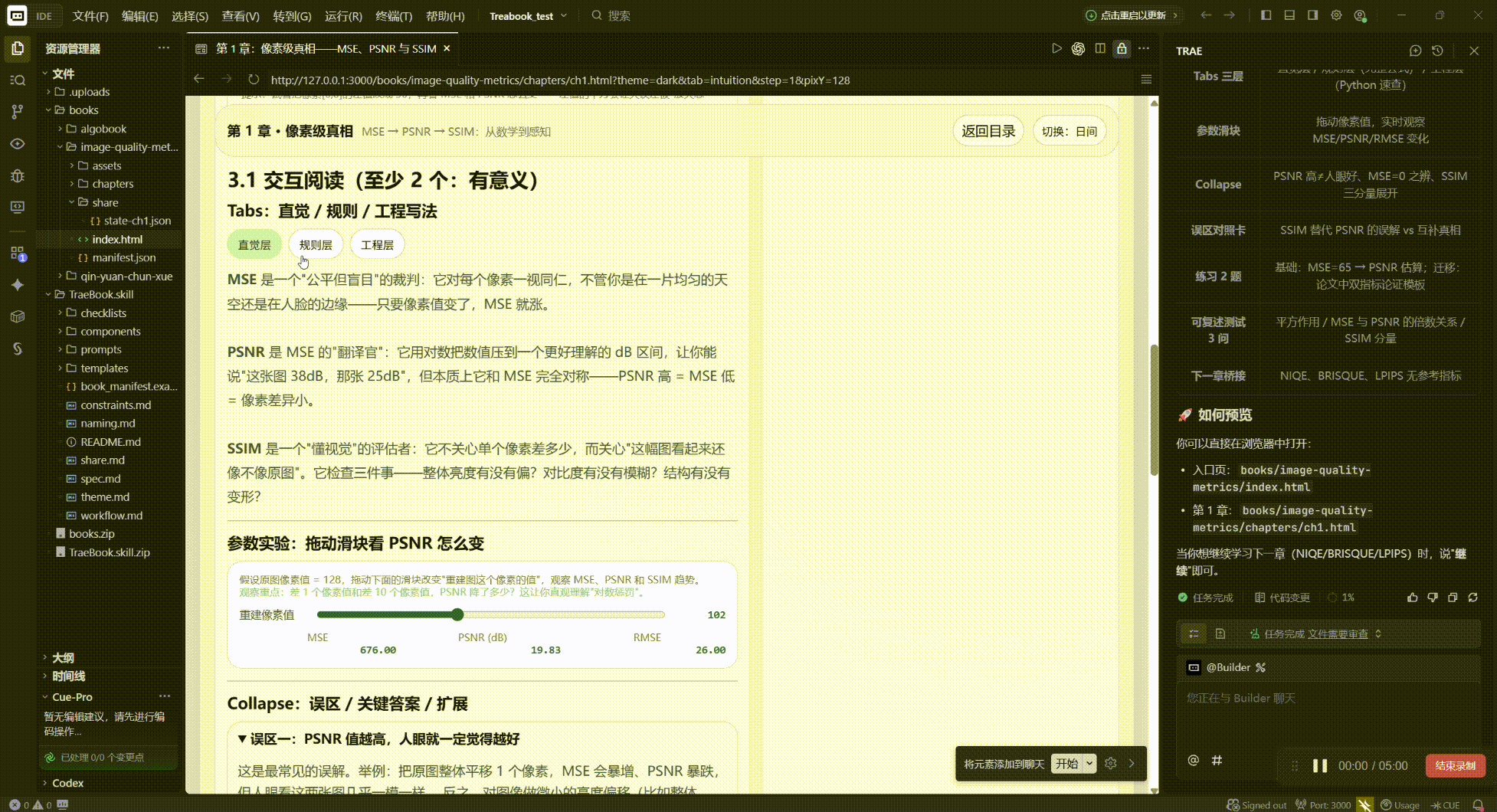Give thumbs up to the response
Viewport: 1497px width, 812px height.
coord(1413,598)
